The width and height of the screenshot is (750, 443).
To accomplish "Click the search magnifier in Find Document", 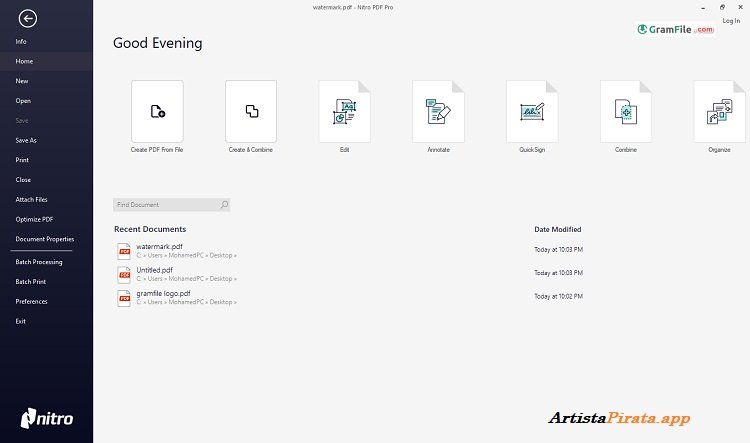I will tap(223, 205).
